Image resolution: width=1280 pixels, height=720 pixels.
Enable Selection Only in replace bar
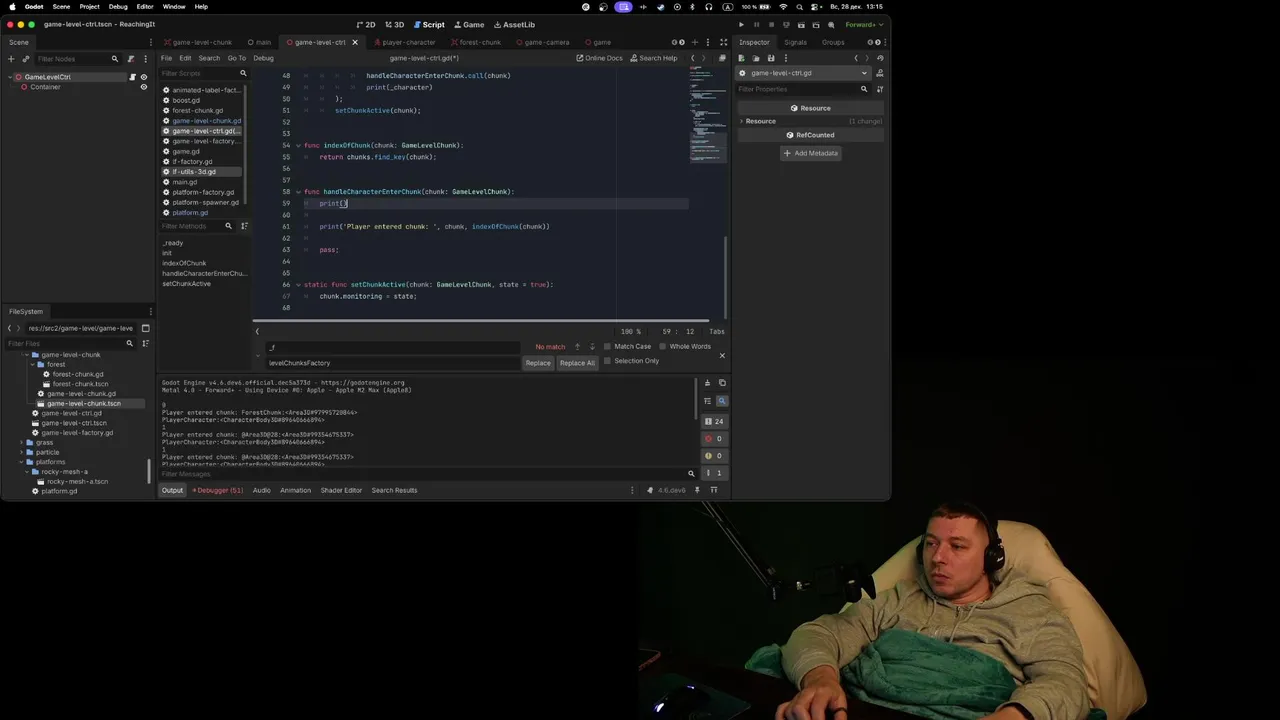(x=631, y=361)
